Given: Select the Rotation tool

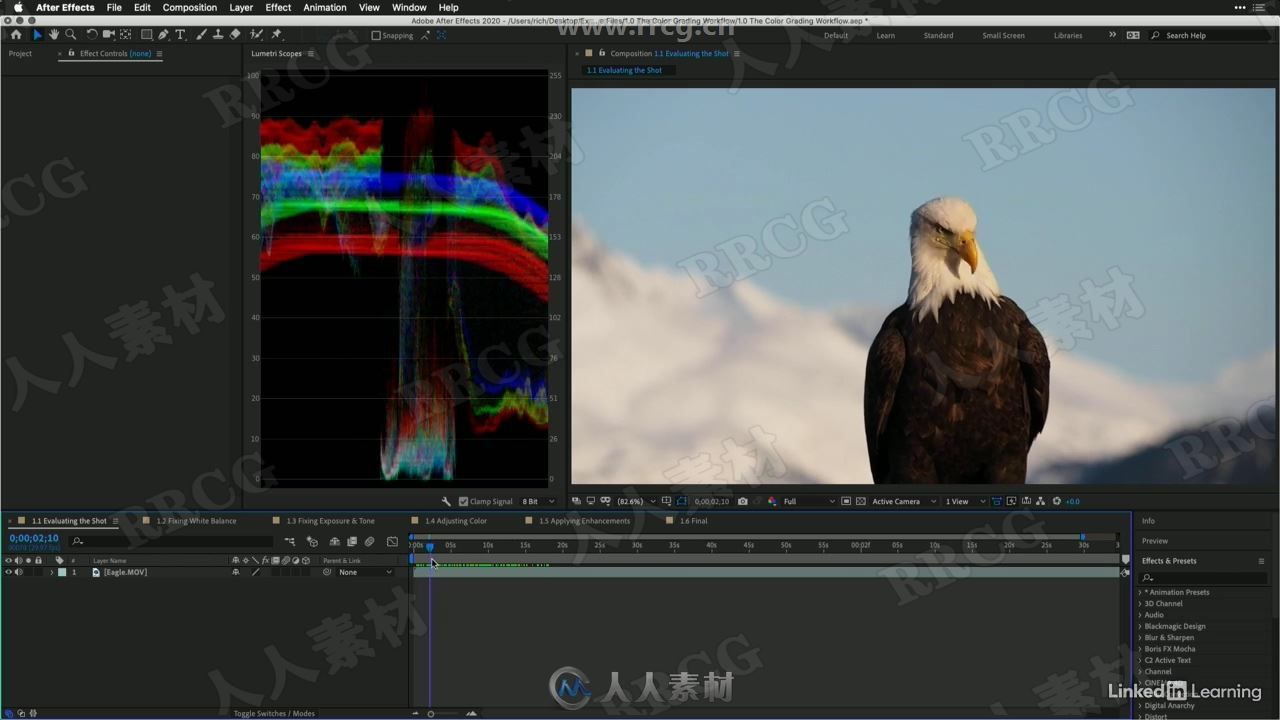Looking at the screenshot, I should click(x=92, y=34).
